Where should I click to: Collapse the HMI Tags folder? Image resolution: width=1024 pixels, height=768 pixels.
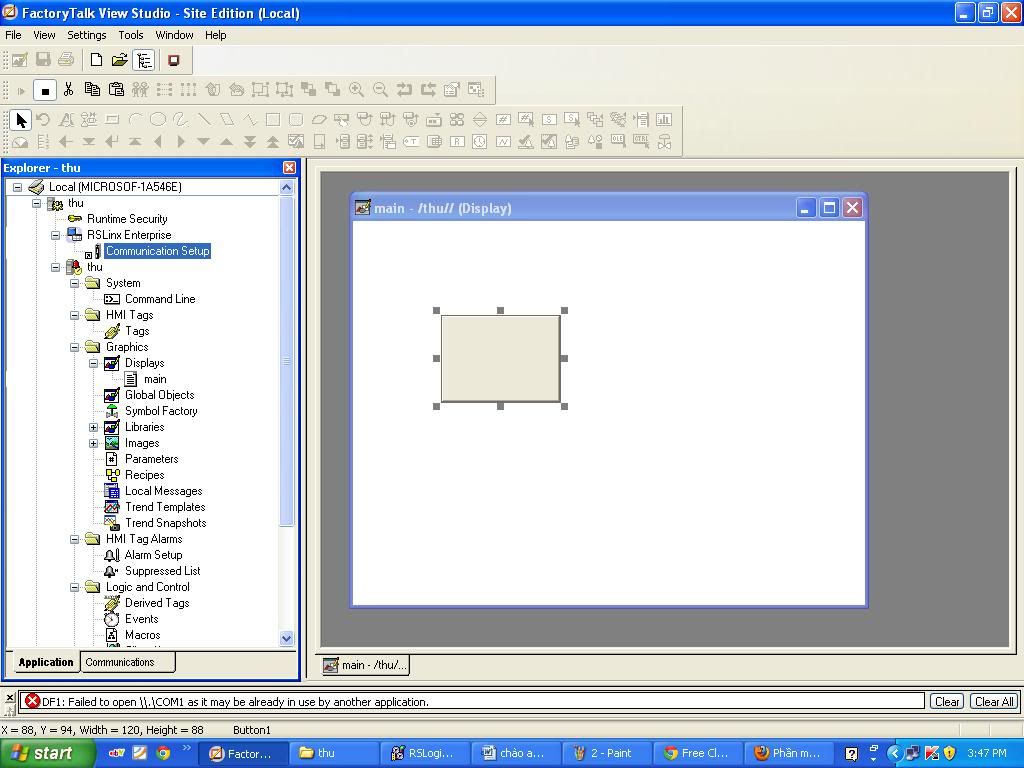point(74,315)
